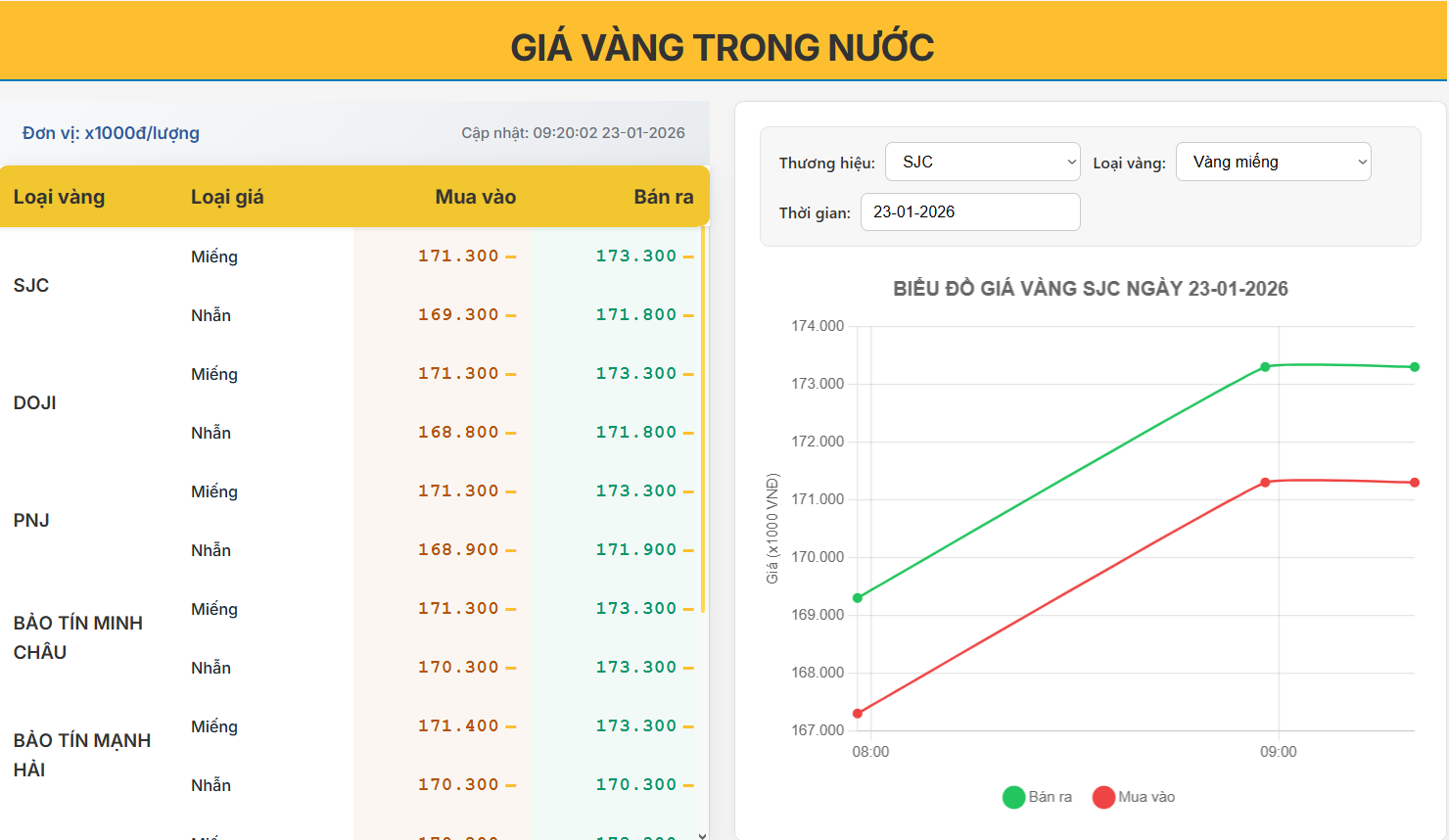1449x840 pixels.
Task: Click the red Mua vào point at 08:00
Action: 858,714
